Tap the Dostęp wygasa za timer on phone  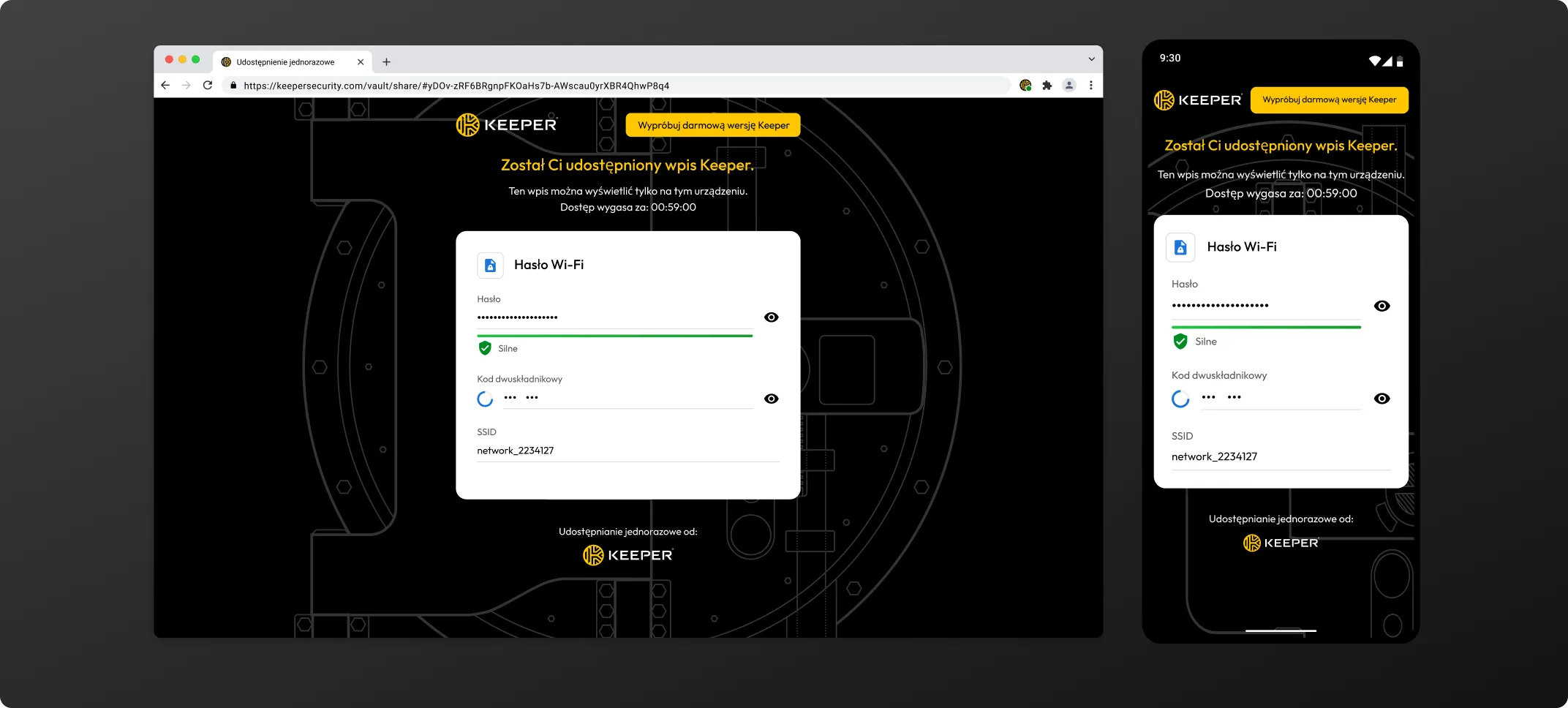tap(1281, 194)
